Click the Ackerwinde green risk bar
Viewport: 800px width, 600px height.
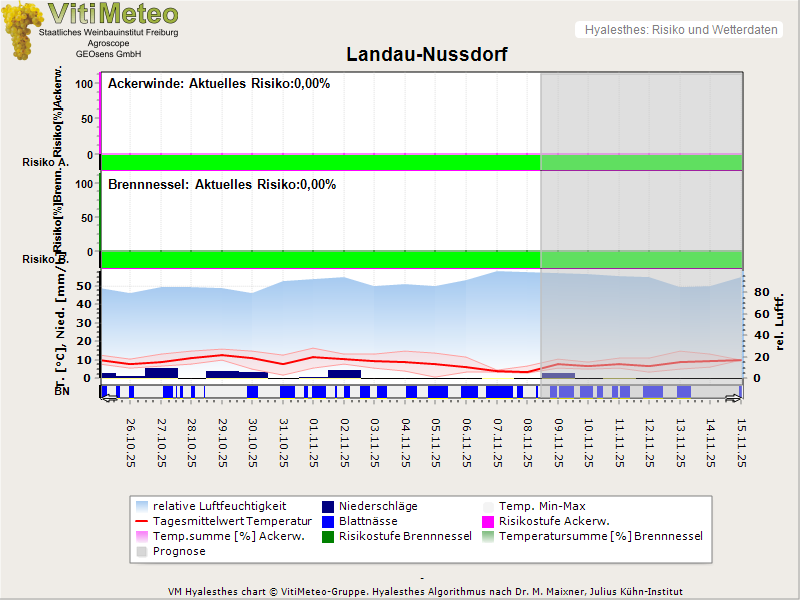tap(320, 162)
